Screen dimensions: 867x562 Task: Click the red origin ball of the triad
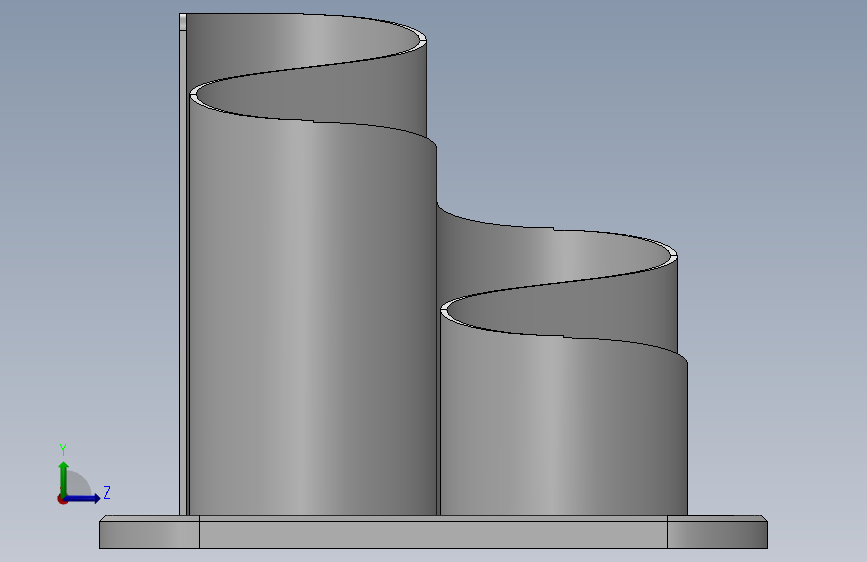pyautogui.click(x=62, y=499)
